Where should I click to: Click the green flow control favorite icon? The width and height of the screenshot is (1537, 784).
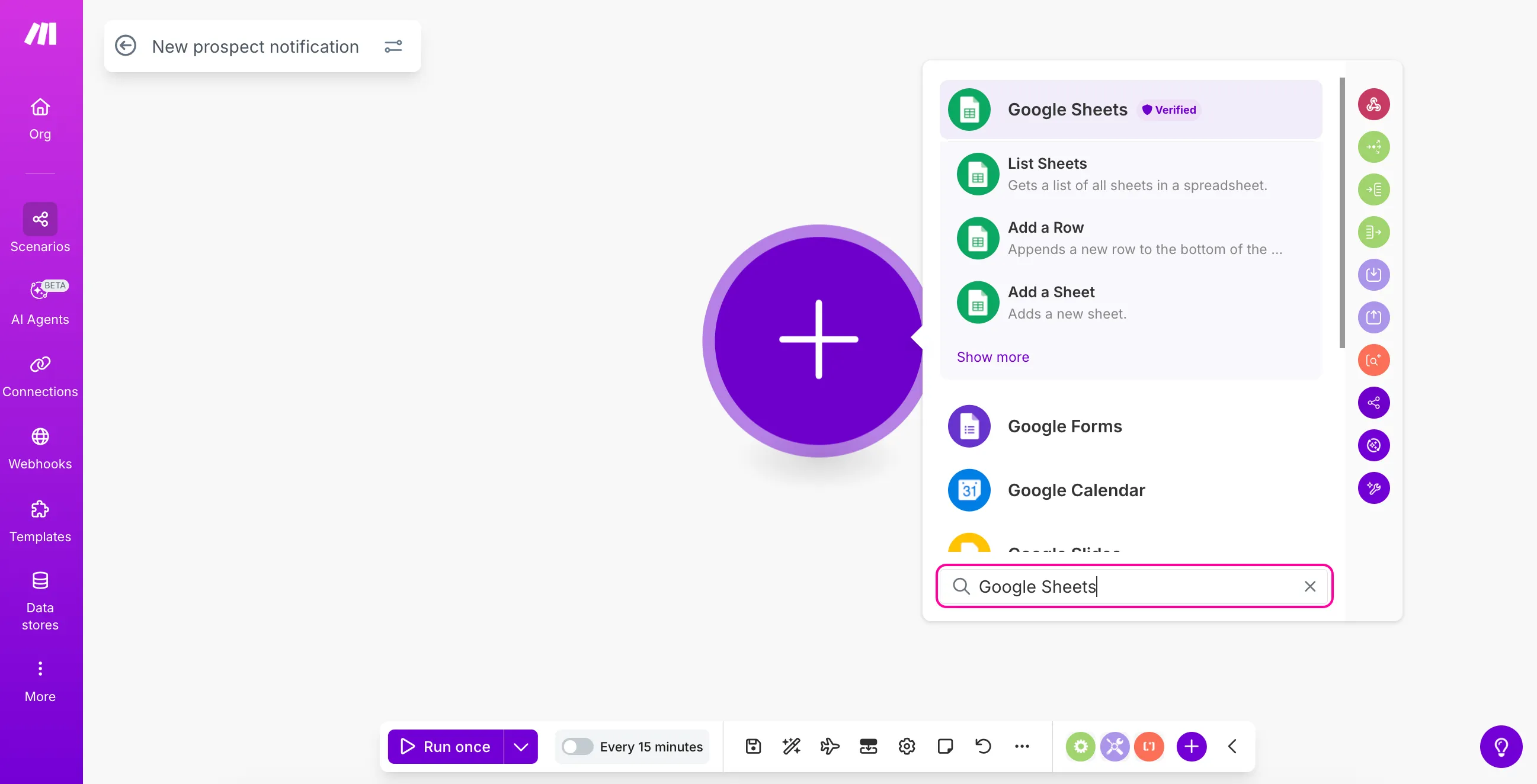tap(1081, 747)
